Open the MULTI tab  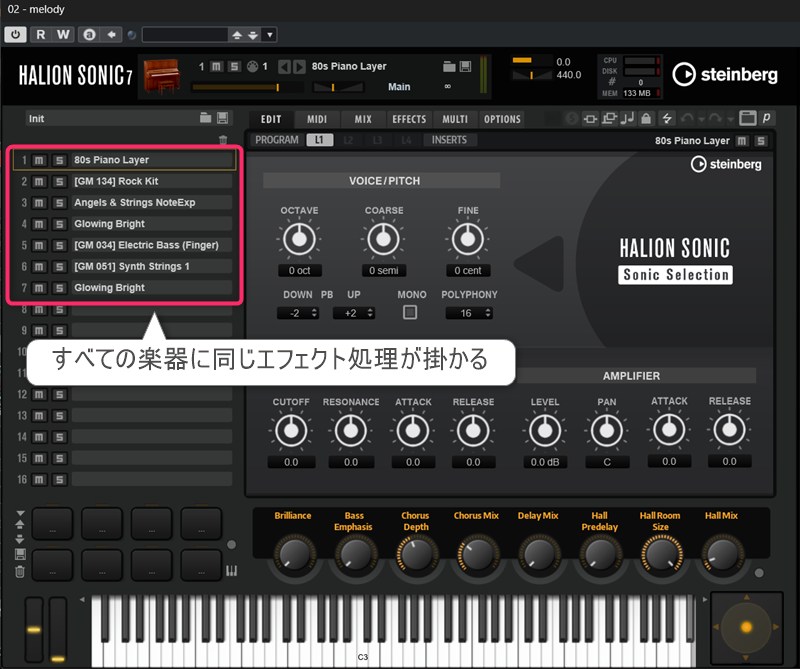click(455, 119)
